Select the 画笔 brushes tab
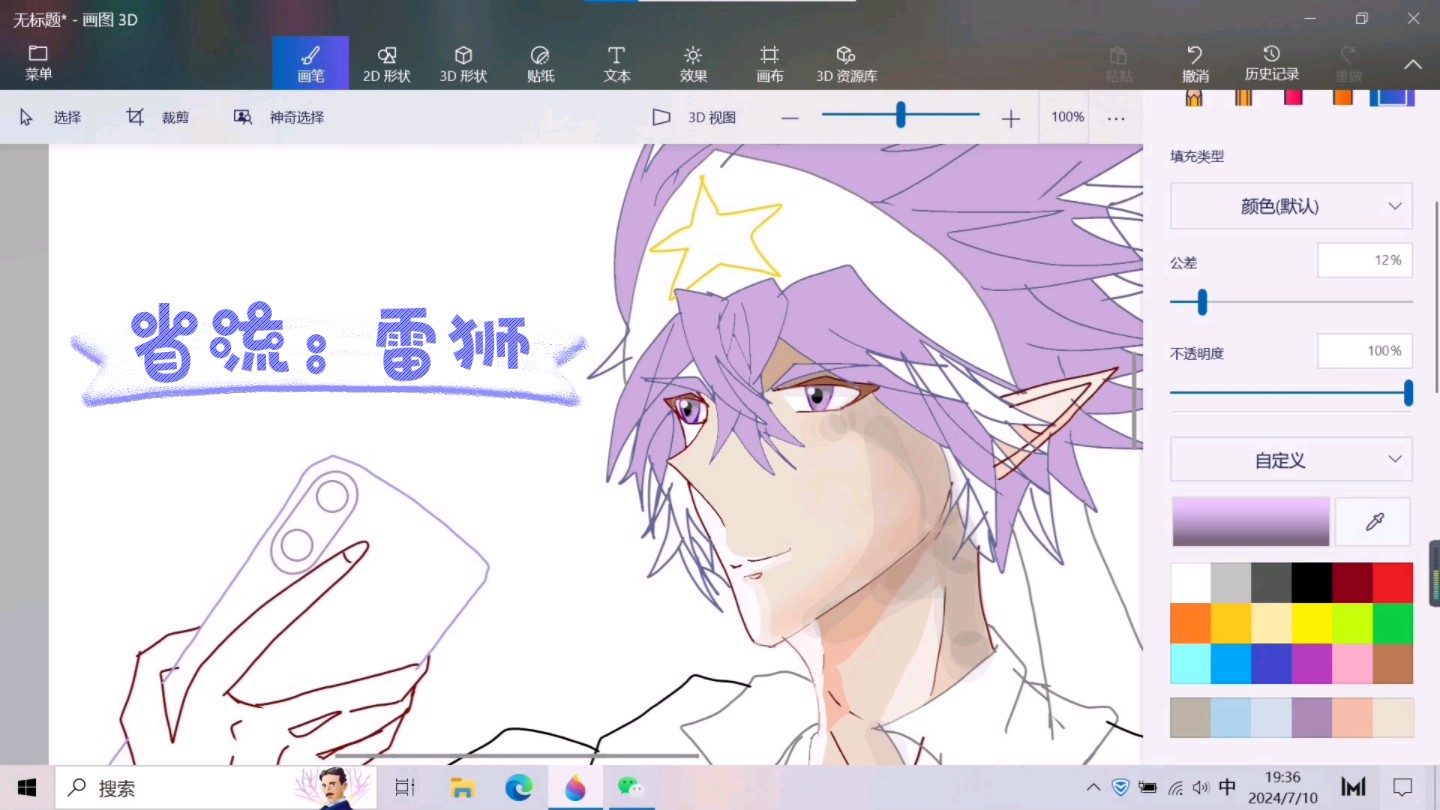The height and width of the screenshot is (810, 1440). coord(311,63)
